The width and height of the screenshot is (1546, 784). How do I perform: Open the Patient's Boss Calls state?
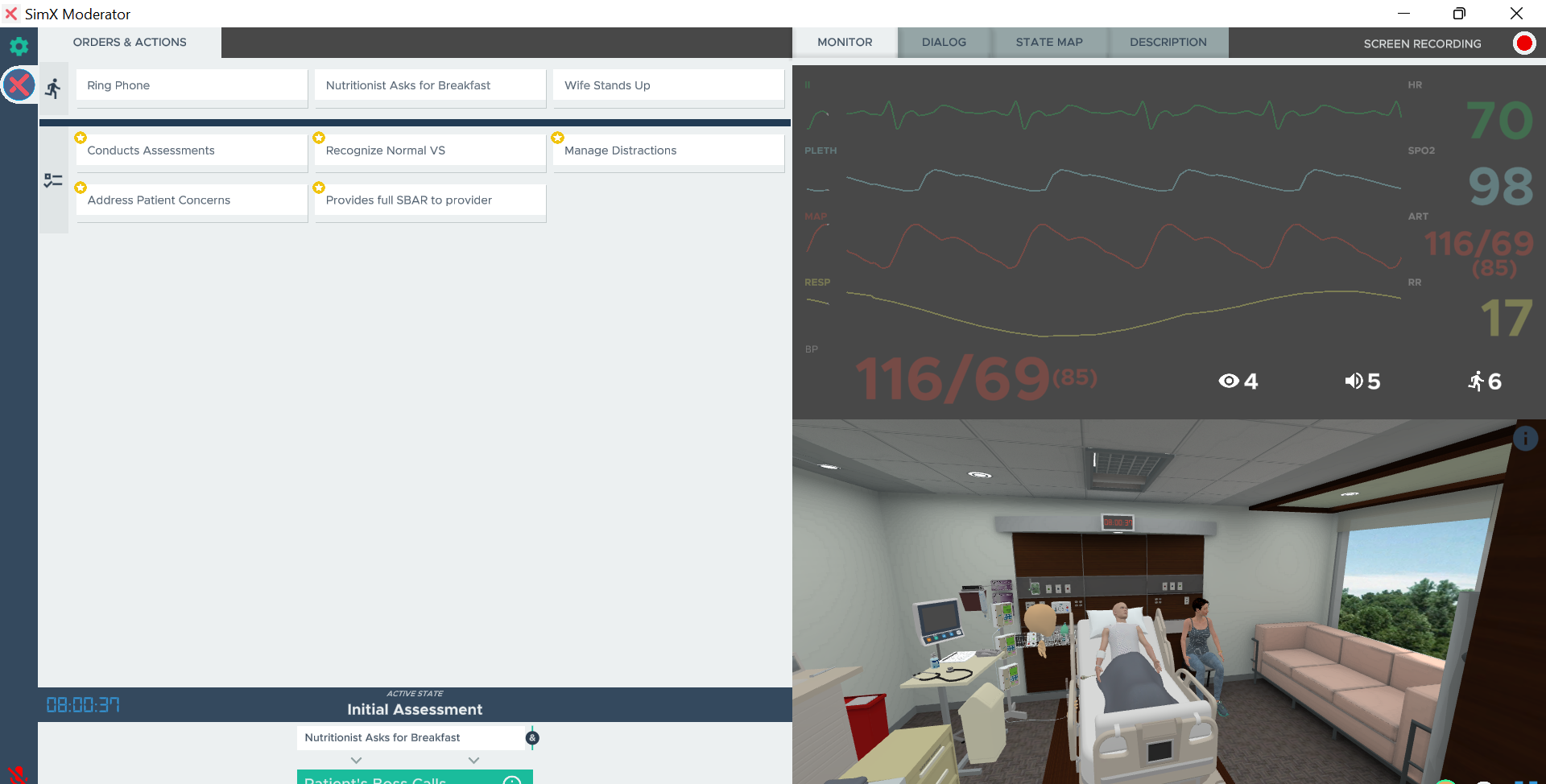coord(403,778)
